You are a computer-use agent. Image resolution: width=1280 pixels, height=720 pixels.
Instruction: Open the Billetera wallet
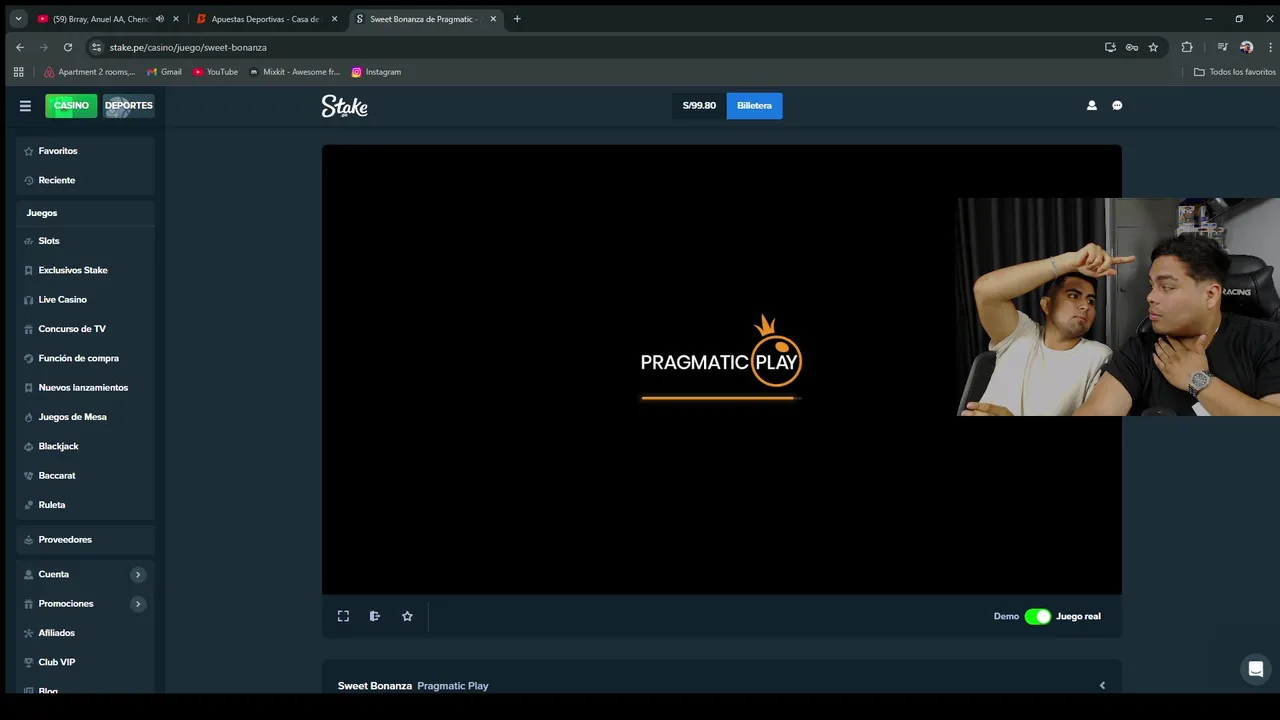pyautogui.click(x=754, y=106)
